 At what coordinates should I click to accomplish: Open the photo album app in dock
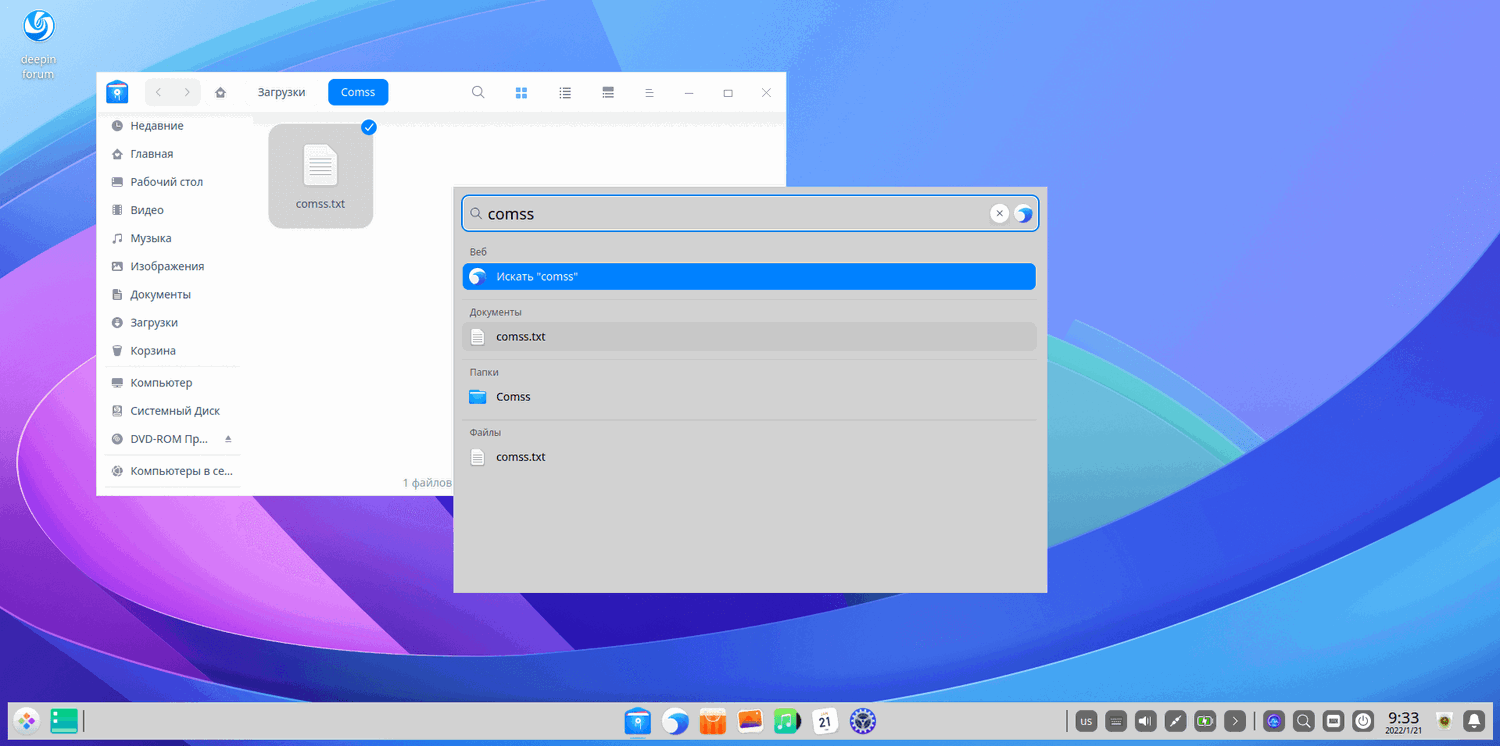pos(751,720)
